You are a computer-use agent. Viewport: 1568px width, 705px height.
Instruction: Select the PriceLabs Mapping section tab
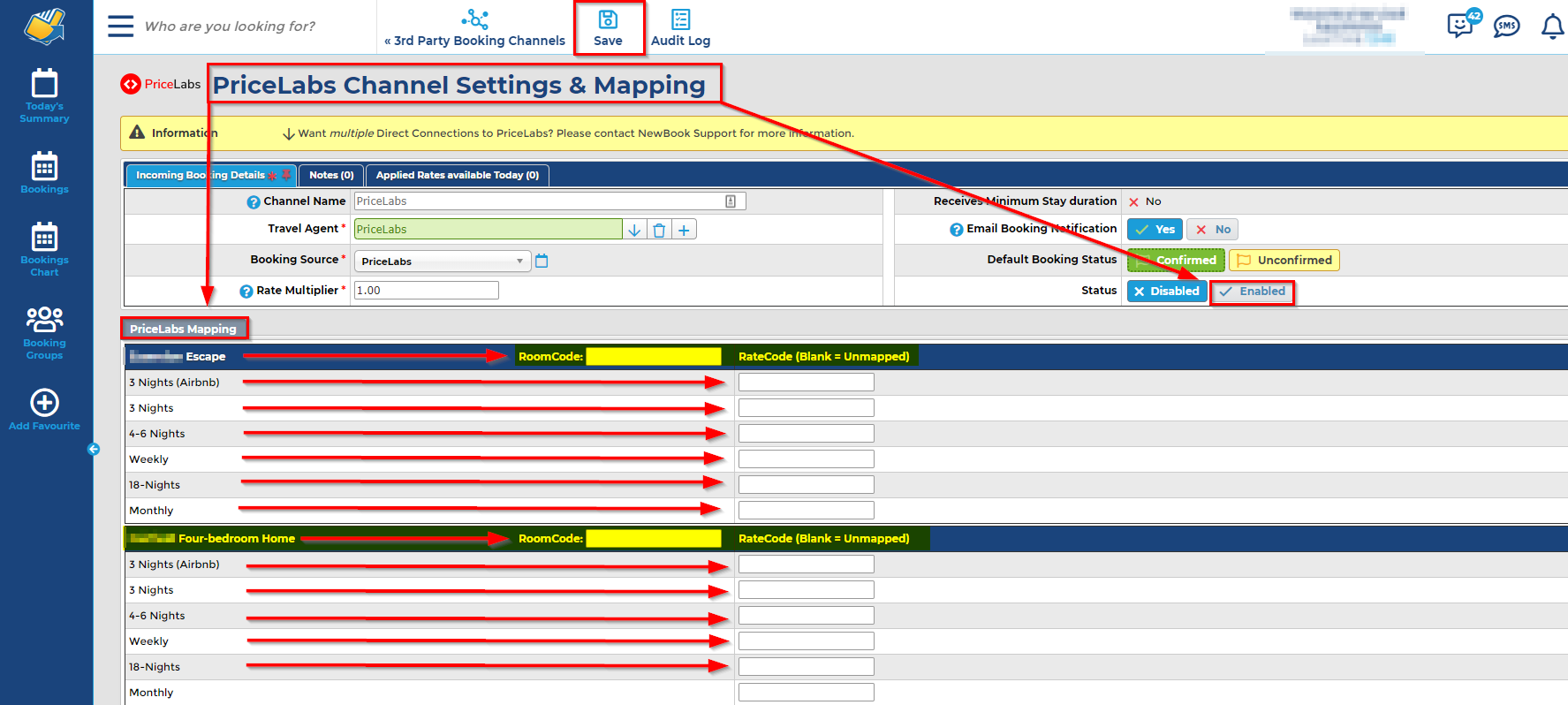[184, 329]
